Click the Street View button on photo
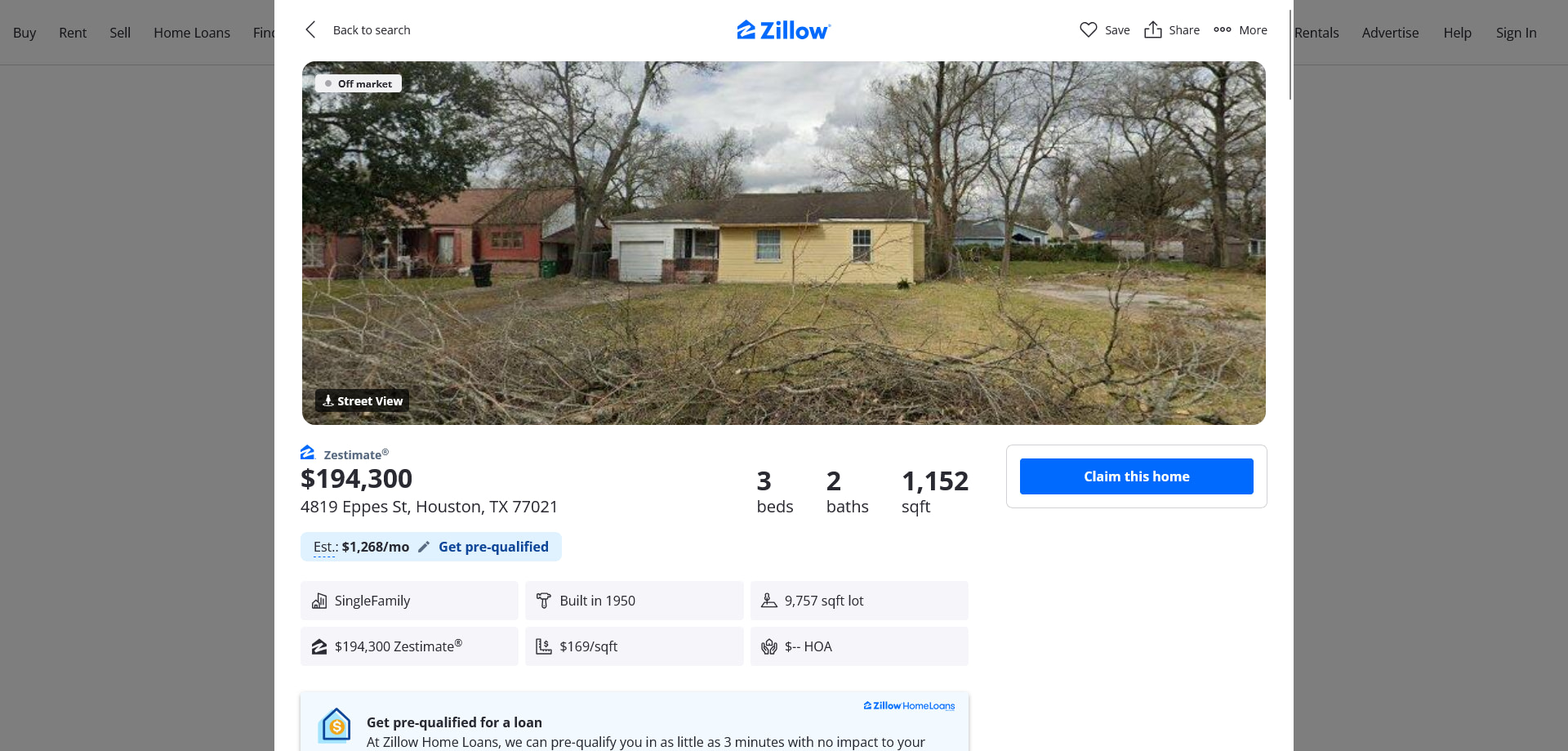 [x=362, y=400]
